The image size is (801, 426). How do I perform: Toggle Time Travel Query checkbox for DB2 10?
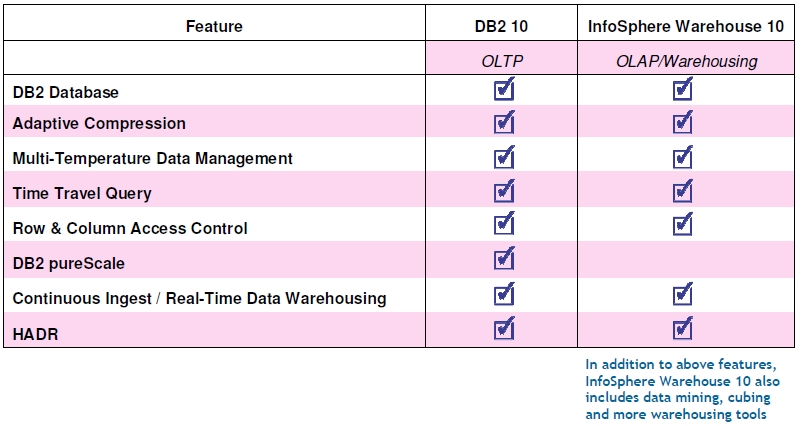click(x=504, y=192)
